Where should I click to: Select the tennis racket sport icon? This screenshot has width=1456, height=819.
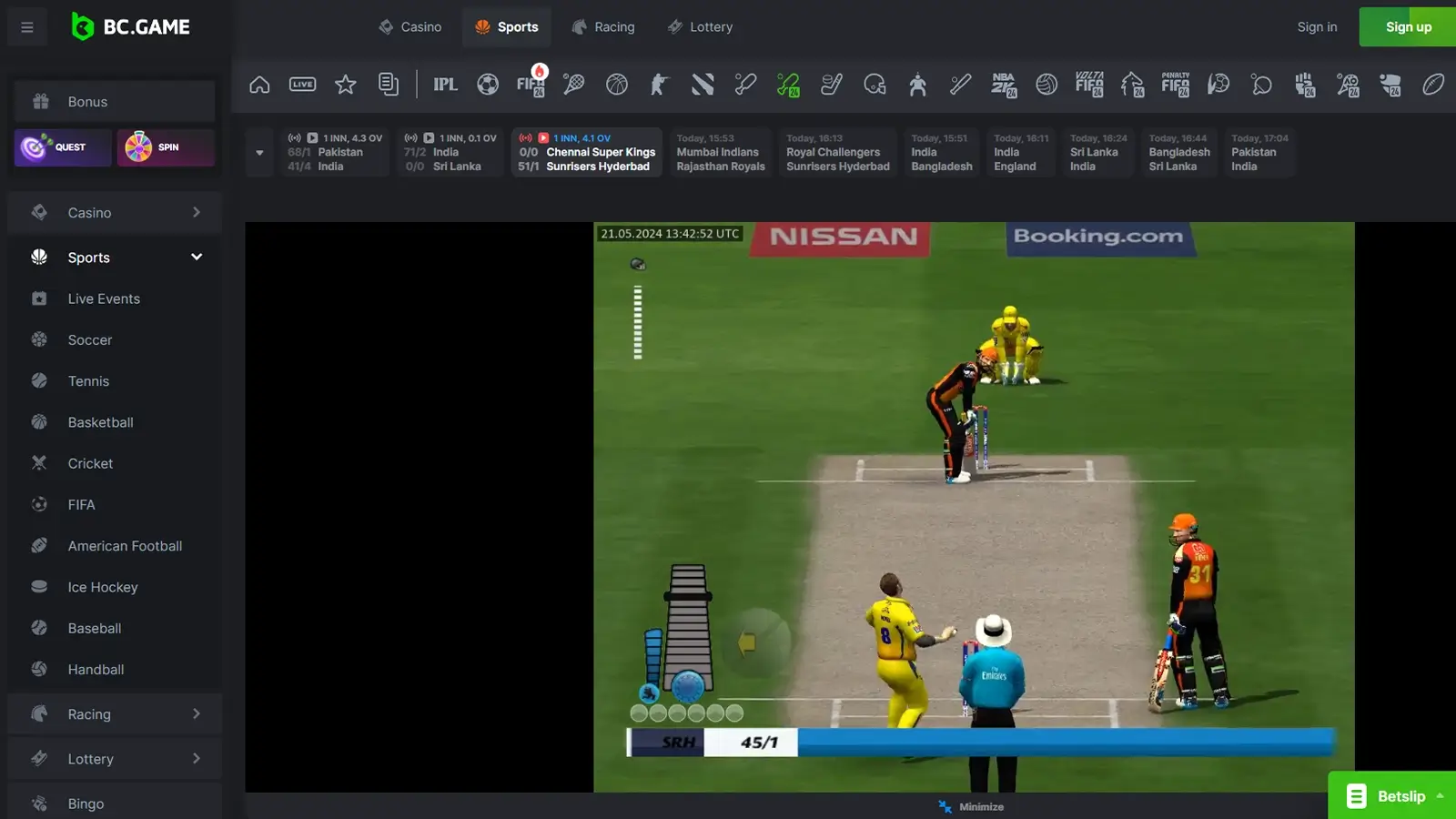573,85
